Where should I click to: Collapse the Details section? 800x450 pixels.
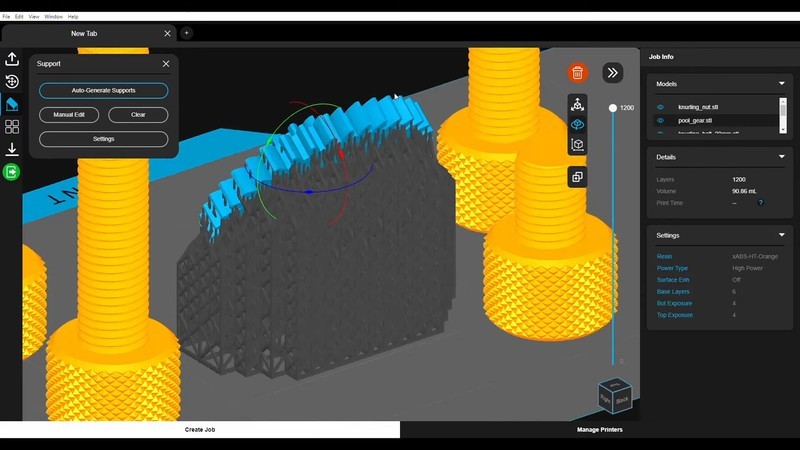(781, 157)
